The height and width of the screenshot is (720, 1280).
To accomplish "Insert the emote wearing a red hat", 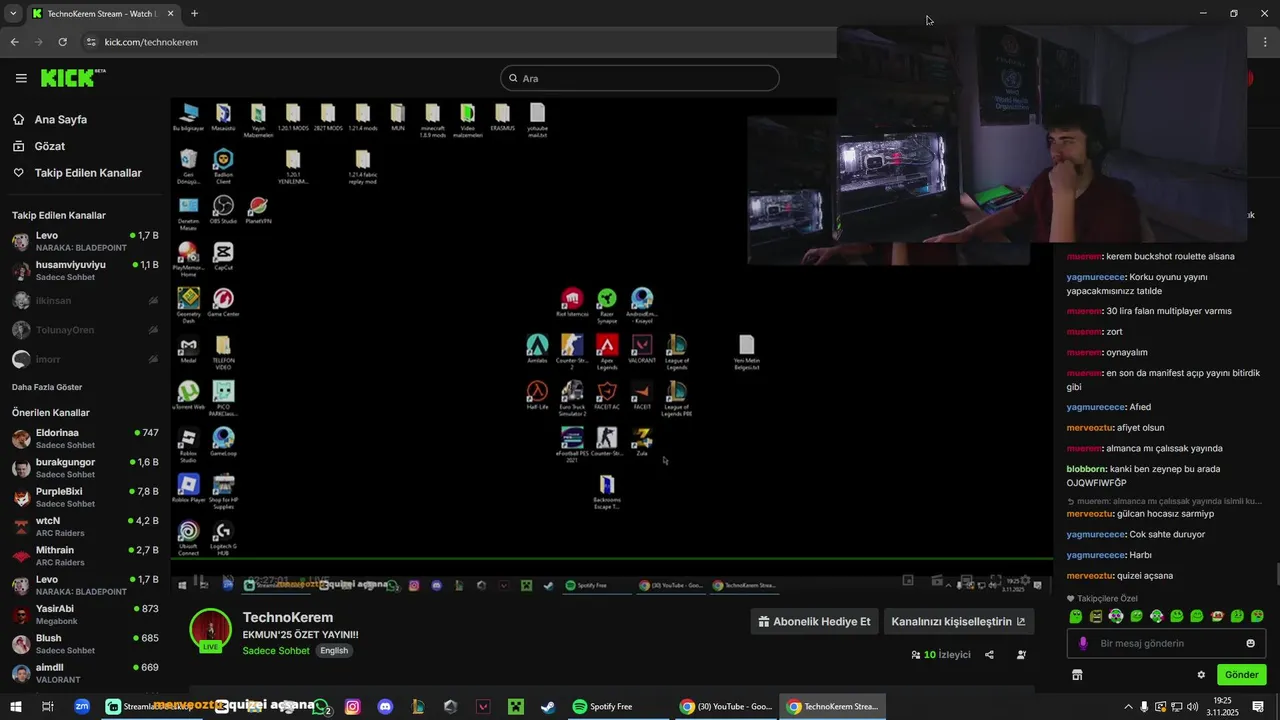I will (1217, 616).
